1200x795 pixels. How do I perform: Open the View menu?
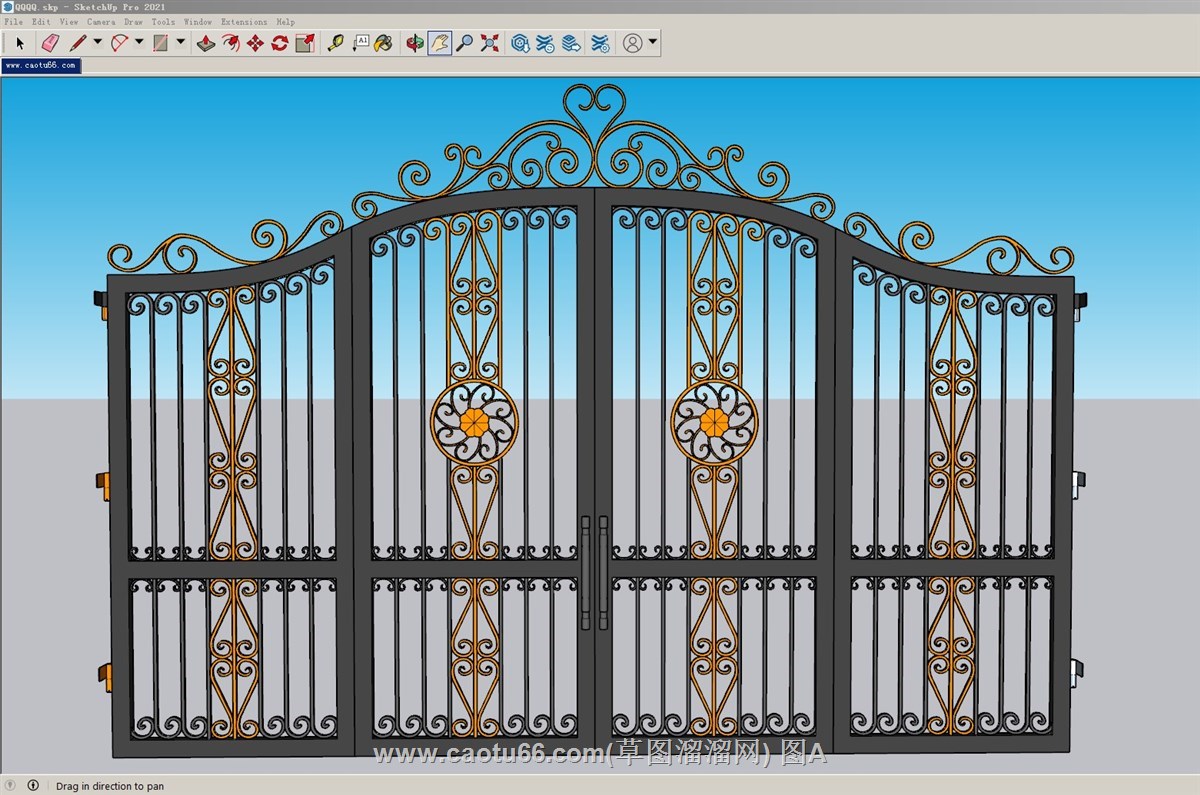(69, 21)
